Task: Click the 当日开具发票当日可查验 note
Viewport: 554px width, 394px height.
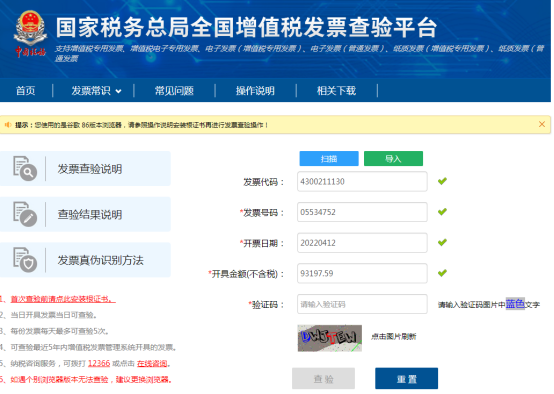Action: click(53, 315)
